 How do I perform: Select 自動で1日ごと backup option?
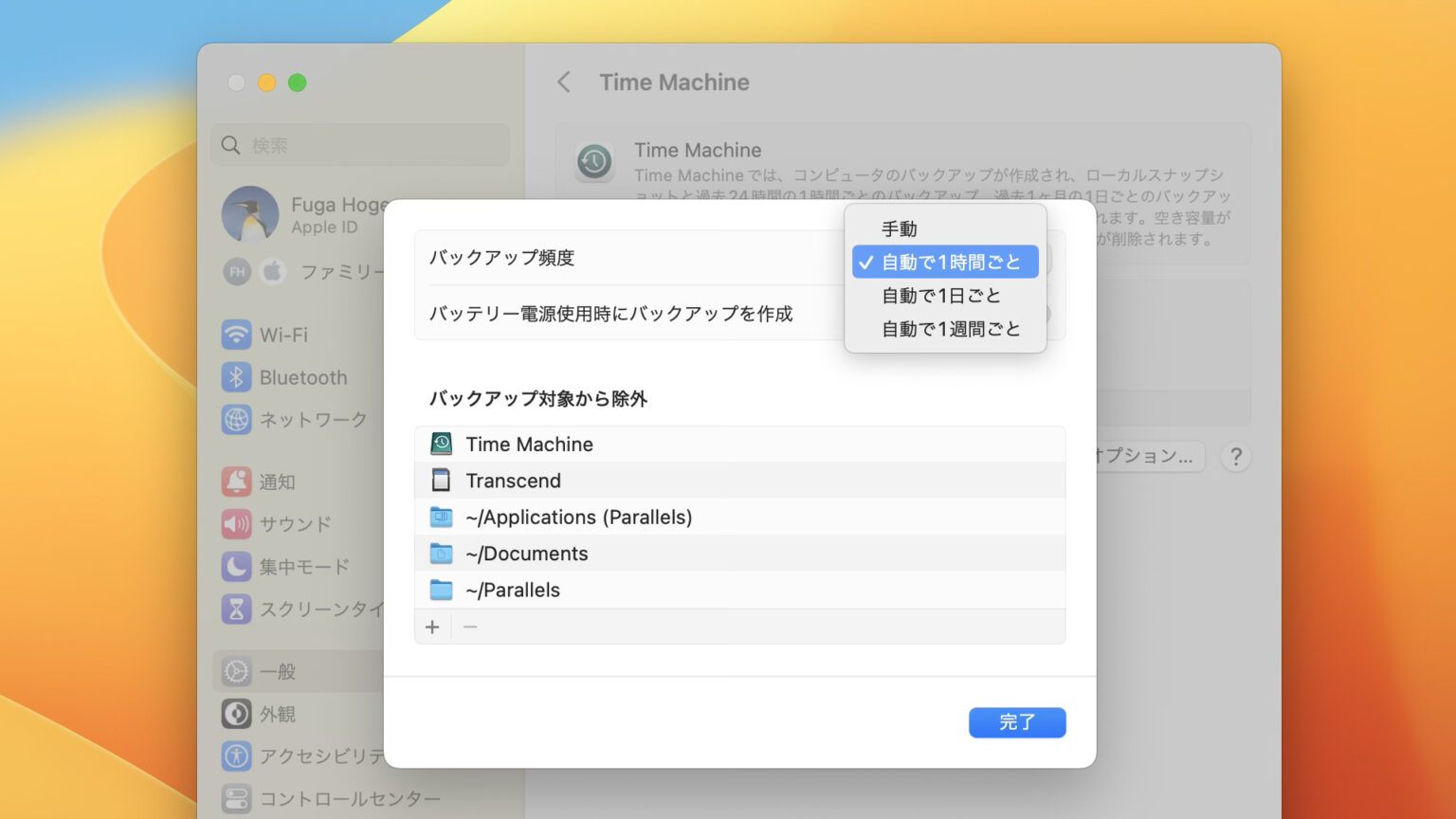coord(940,296)
